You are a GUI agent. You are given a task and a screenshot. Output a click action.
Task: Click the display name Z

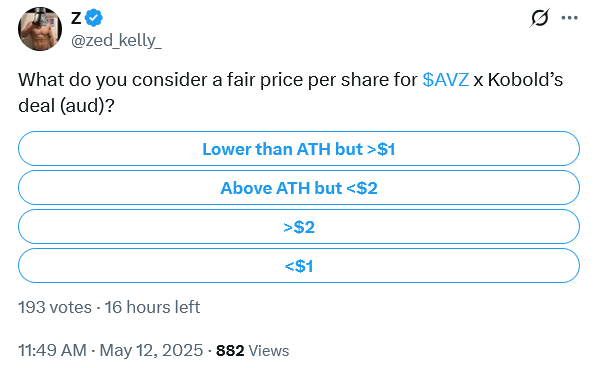pos(76,18)
